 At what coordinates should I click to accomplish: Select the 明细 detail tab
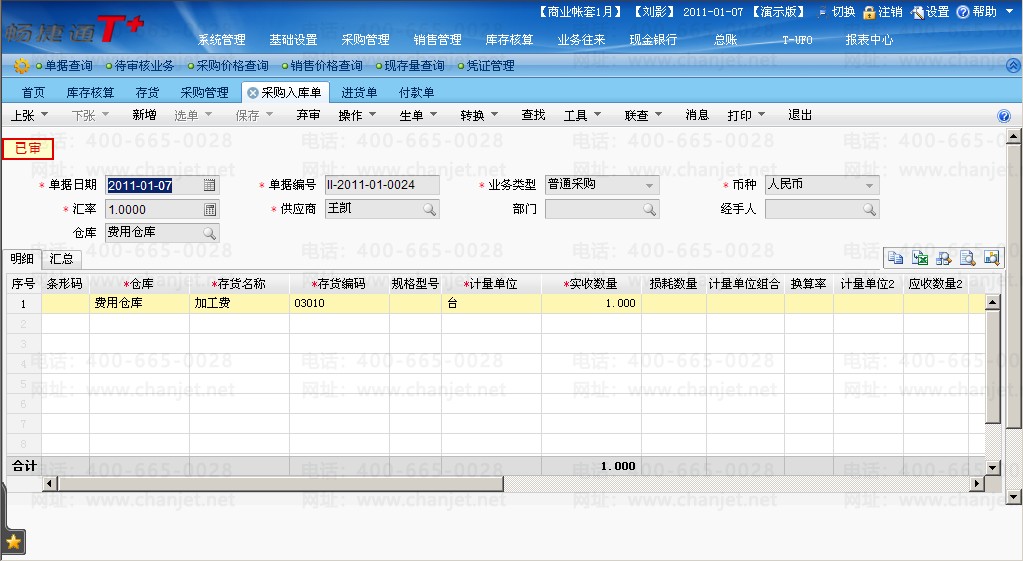pyautogui.click(x=22, y=259)
